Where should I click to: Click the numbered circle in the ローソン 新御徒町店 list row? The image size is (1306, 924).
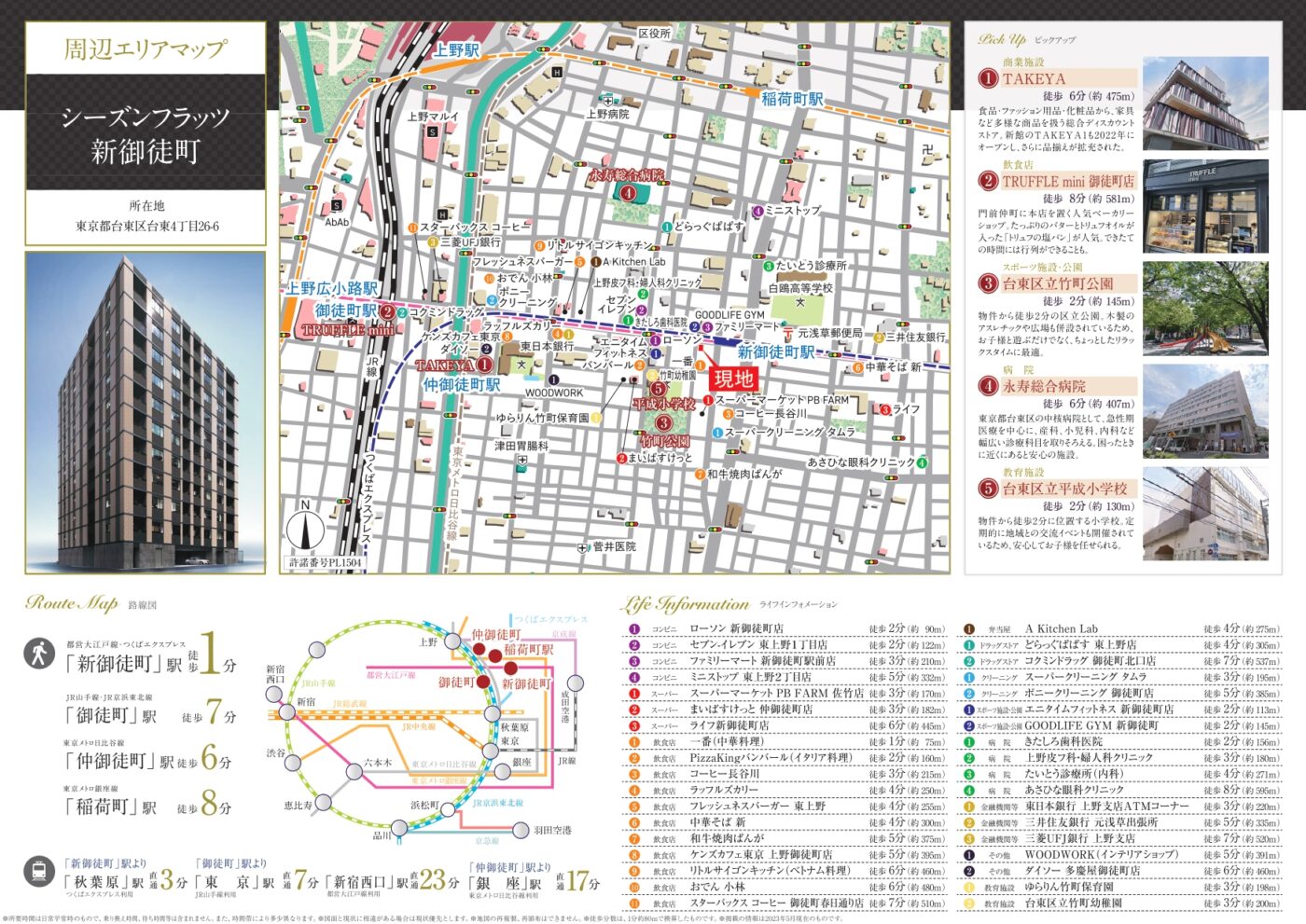tap(634, 629)
